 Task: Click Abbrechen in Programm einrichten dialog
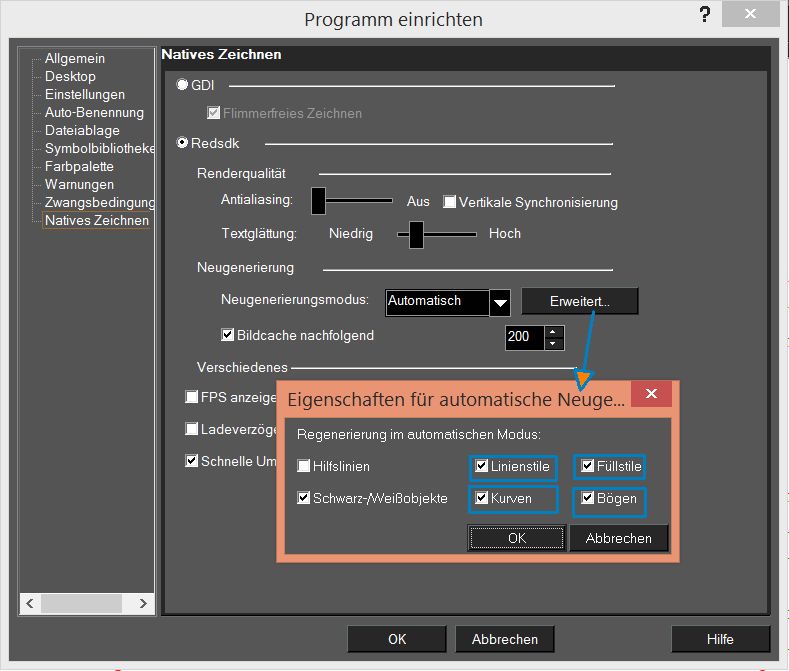[x=505, y=639]
